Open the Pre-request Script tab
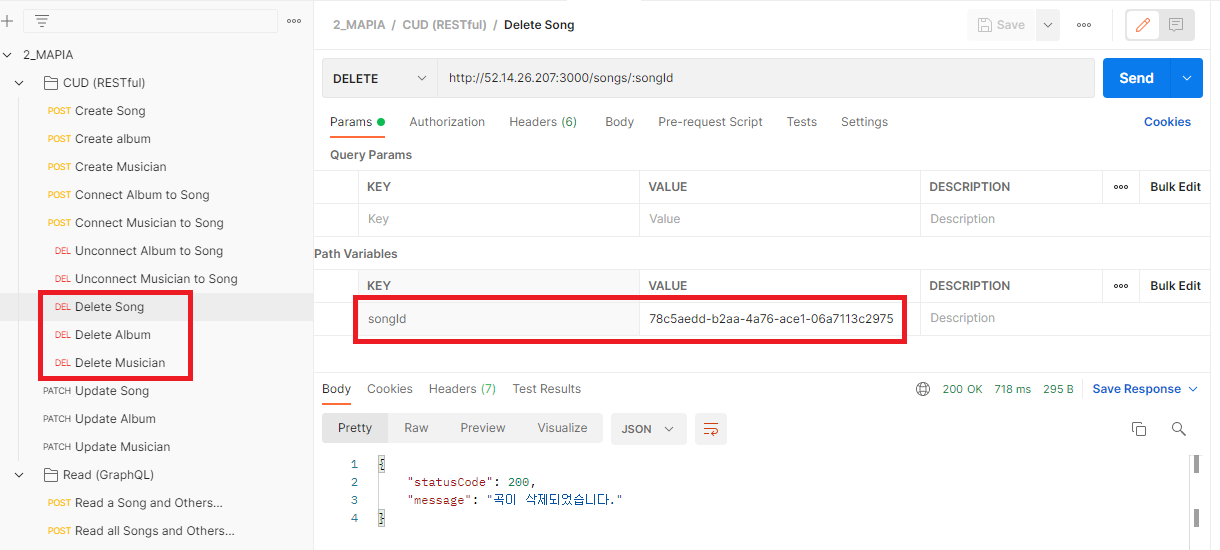1220x550 pixels. [710, 122]
